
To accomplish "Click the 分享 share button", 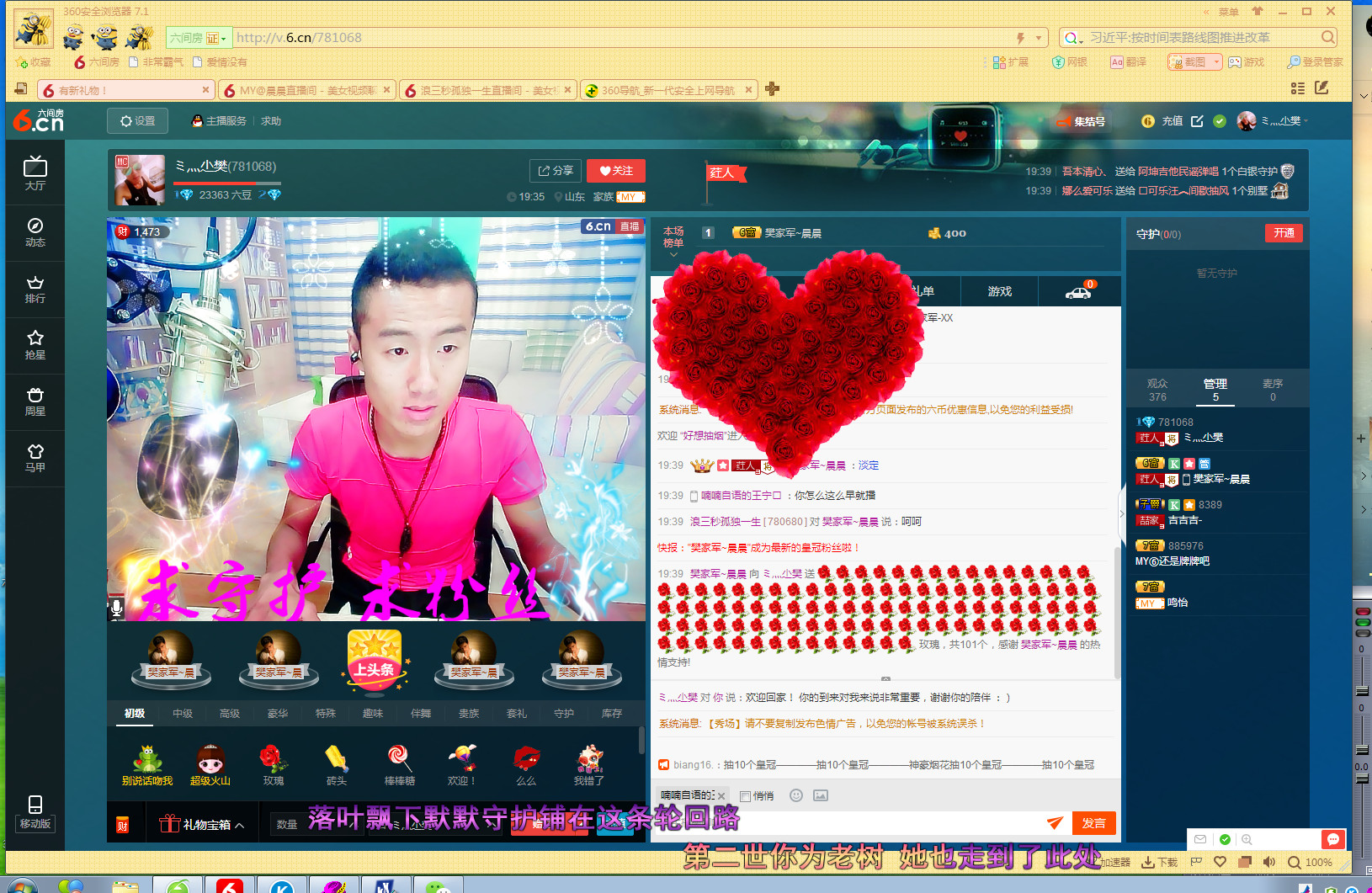I will point(556,171).
